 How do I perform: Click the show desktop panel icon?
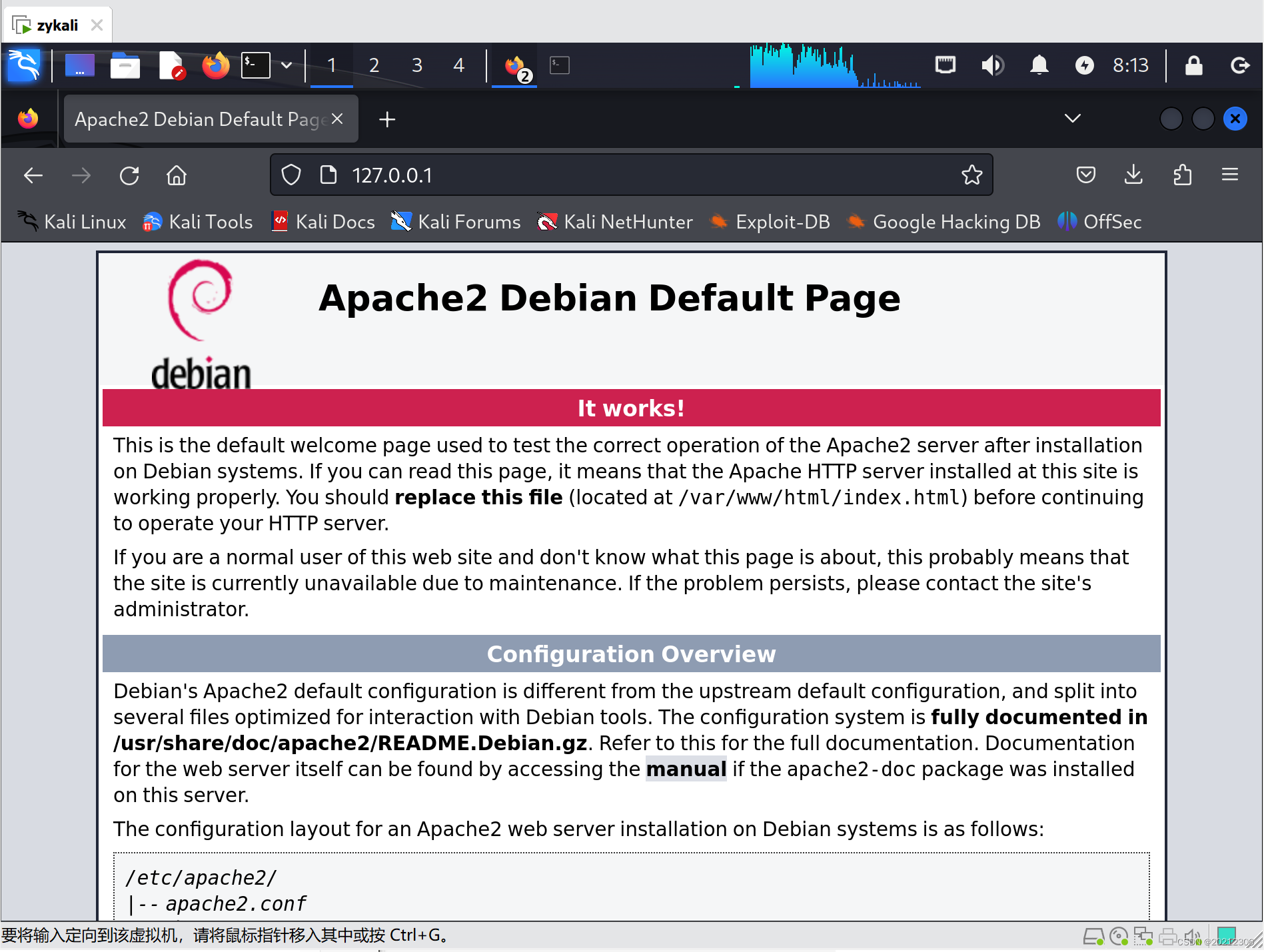(x=79, y=65)
